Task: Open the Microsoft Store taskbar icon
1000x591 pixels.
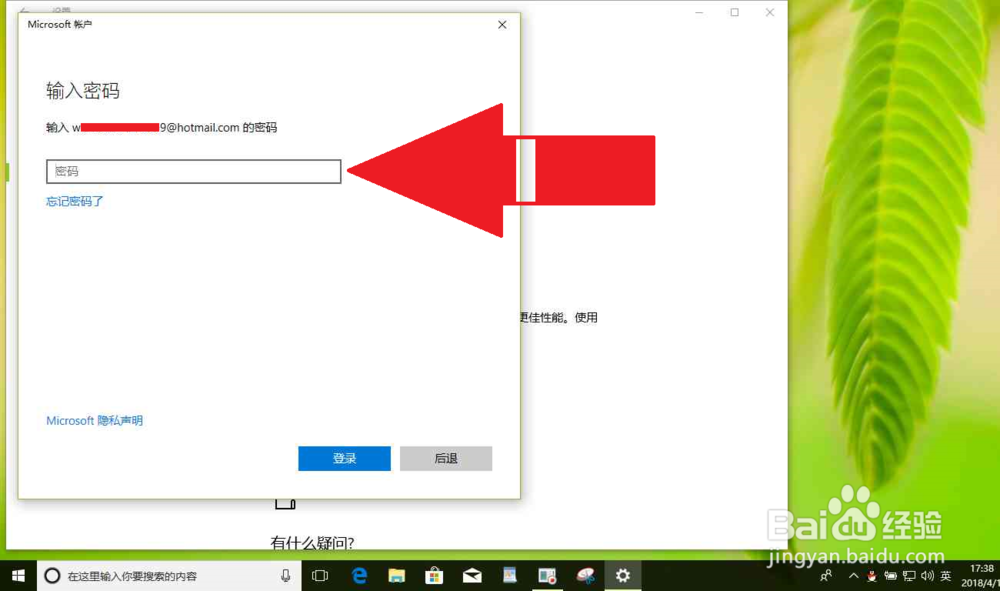Action: click(434, 576)
